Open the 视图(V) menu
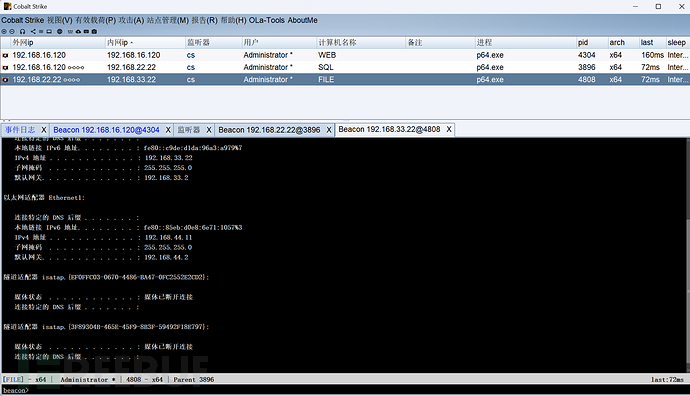This screenshot has width=690, height=396. pos(59,20)
